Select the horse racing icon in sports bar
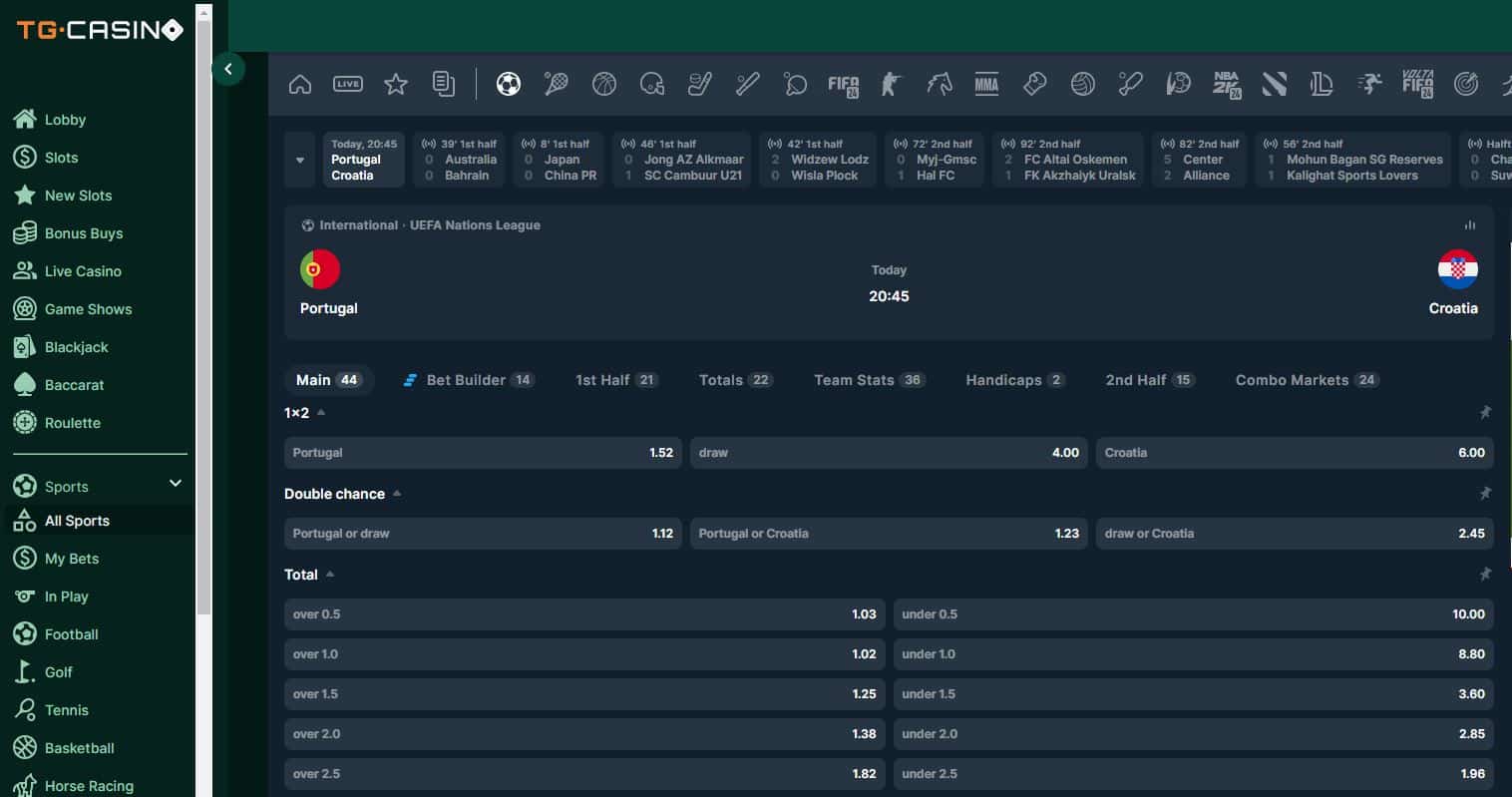Viewport: 1512px width, 797px height. point(939,84)
